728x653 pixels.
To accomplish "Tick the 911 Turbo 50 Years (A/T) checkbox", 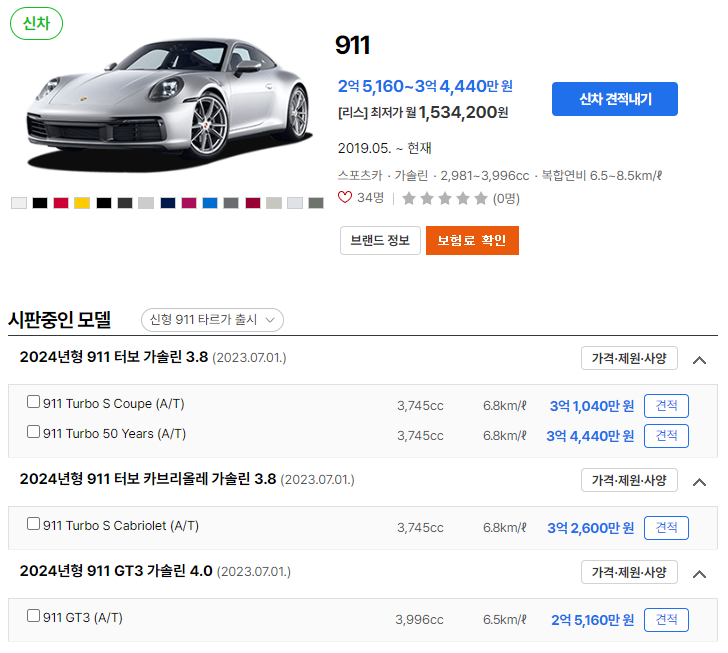I will [x=33, y=432].
